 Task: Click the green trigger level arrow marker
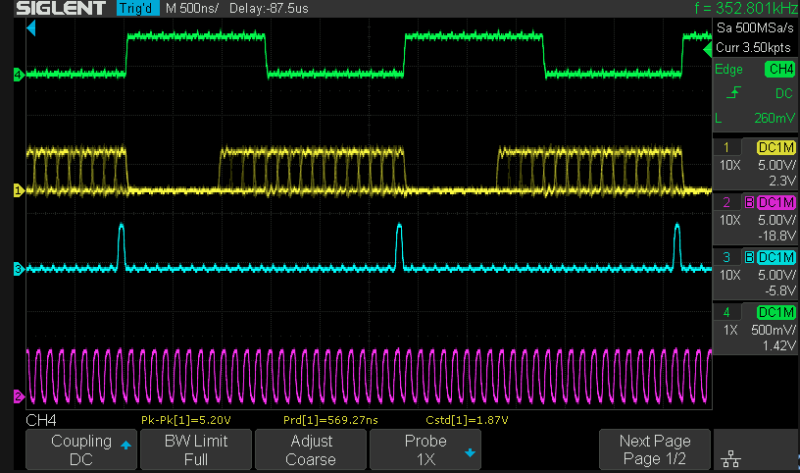pyautogui.click(x=707, y=49)
